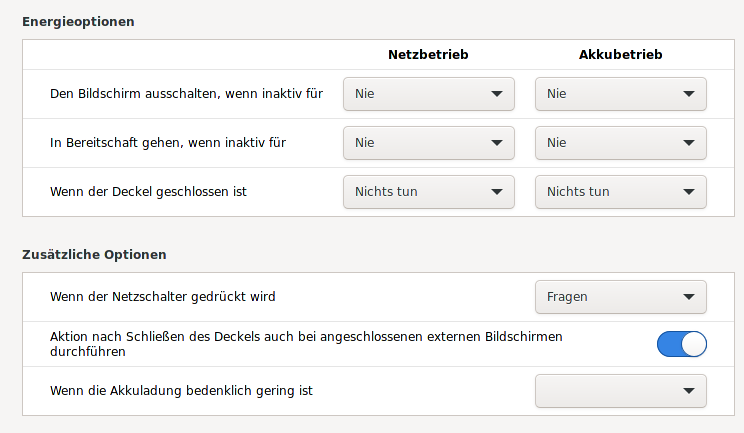This screenshot has height=433, width=744.
Task: Click the Zusätzliche Optionen section heading
Action: coord(94,255)
